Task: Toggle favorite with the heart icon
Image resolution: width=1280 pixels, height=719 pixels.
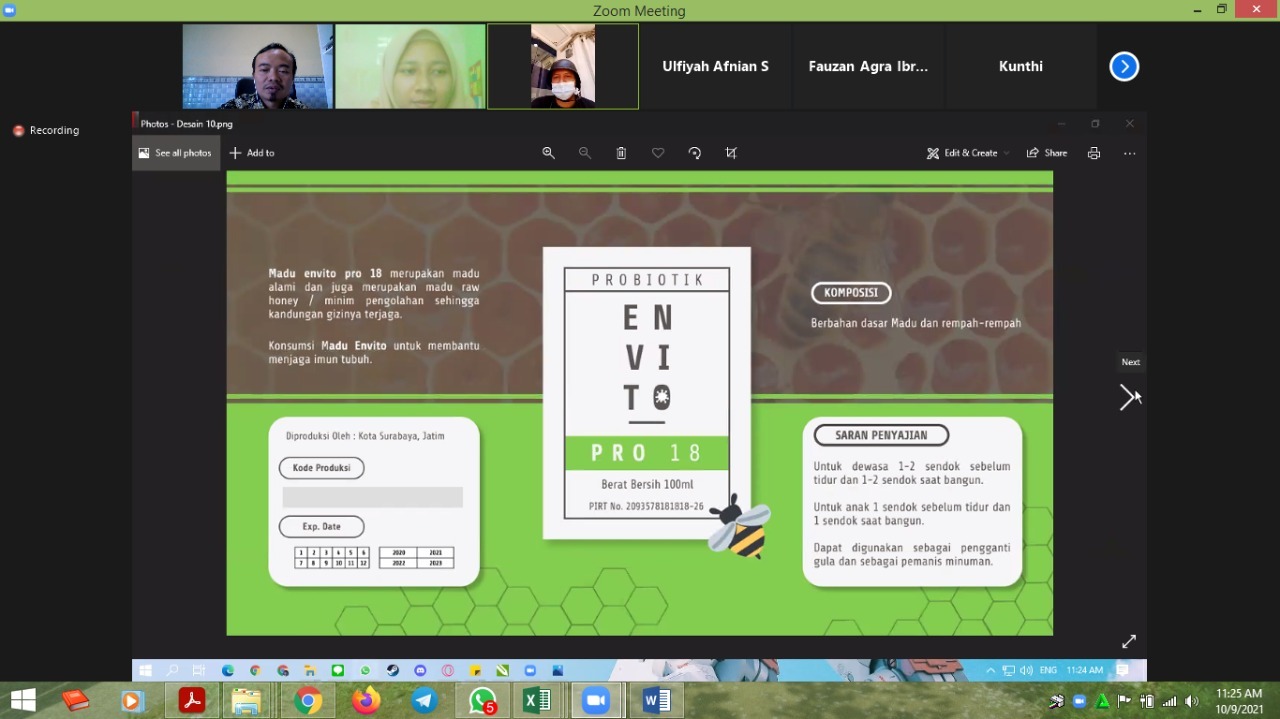Action: pyautogui.click(x=658, y=153)
